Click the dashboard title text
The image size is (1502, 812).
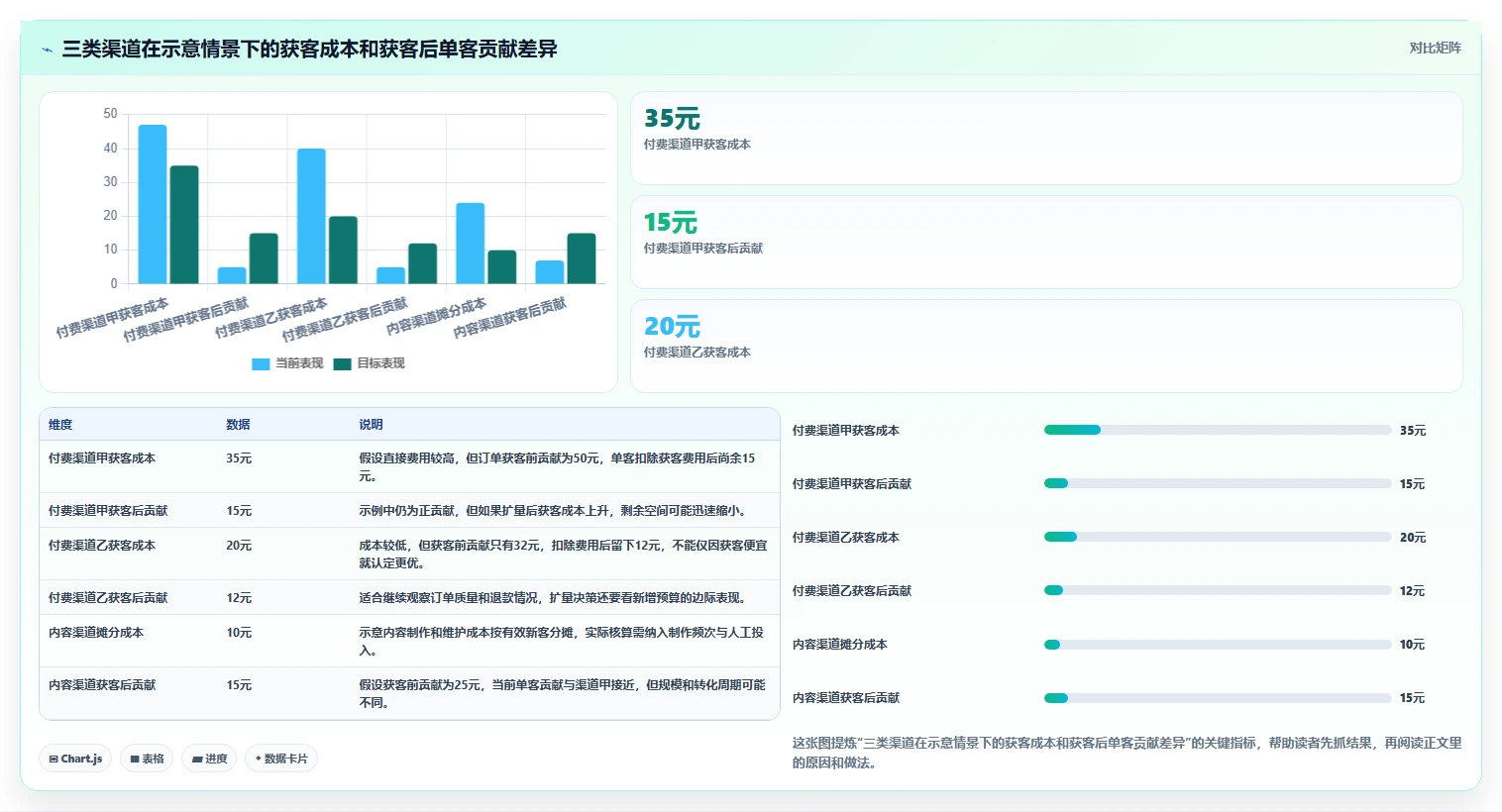coord(310,49)
